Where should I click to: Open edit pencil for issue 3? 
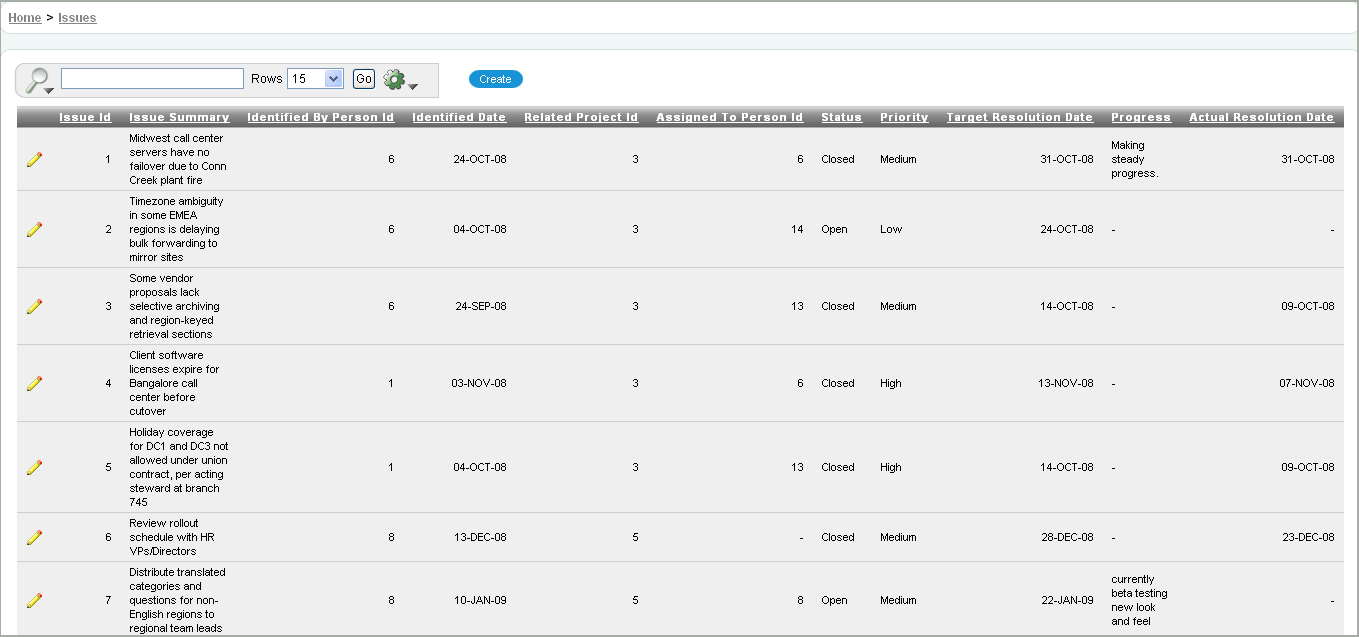[35, 307]
